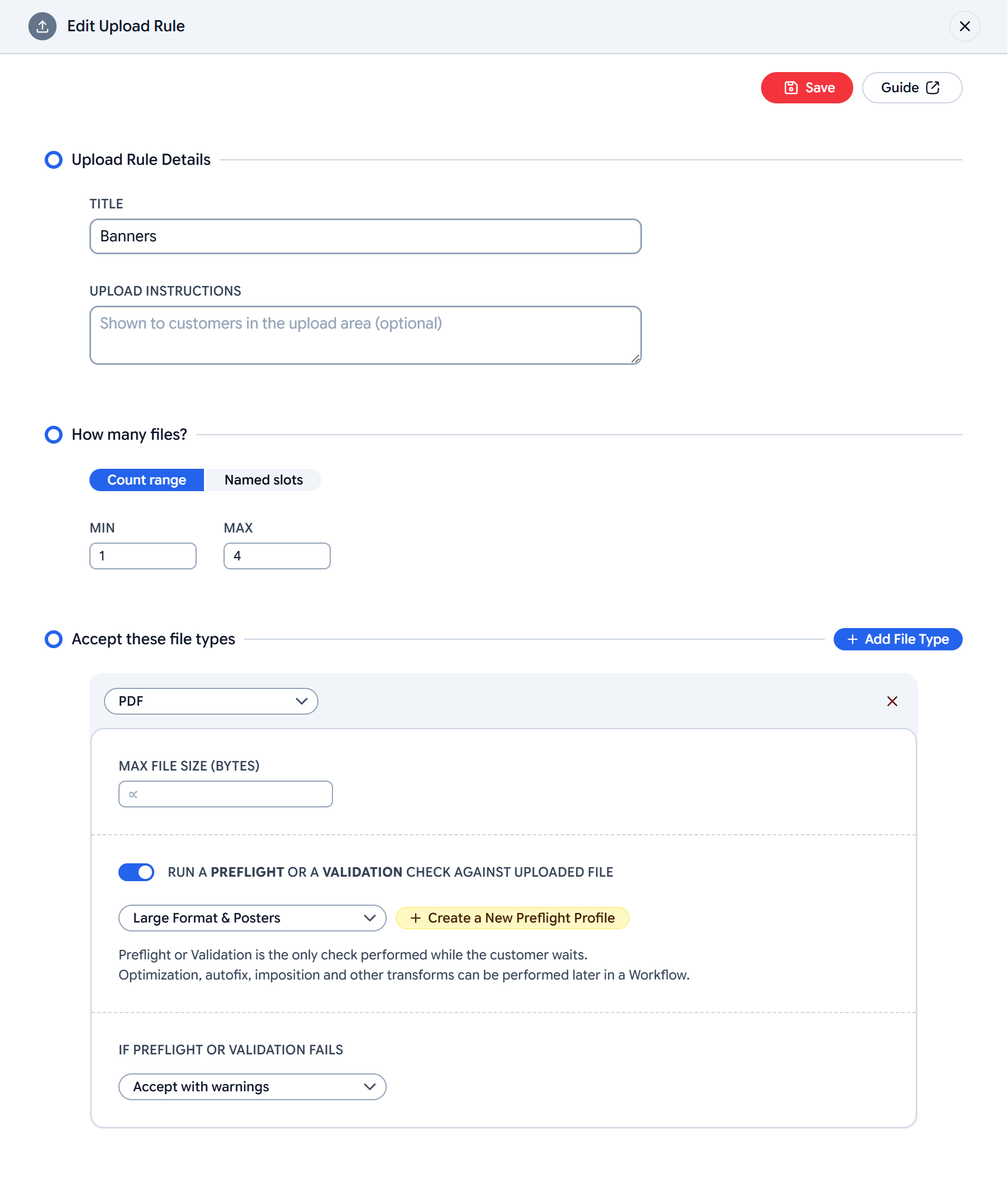Click the Upload Rule Details heading

[x=141, y=160]
